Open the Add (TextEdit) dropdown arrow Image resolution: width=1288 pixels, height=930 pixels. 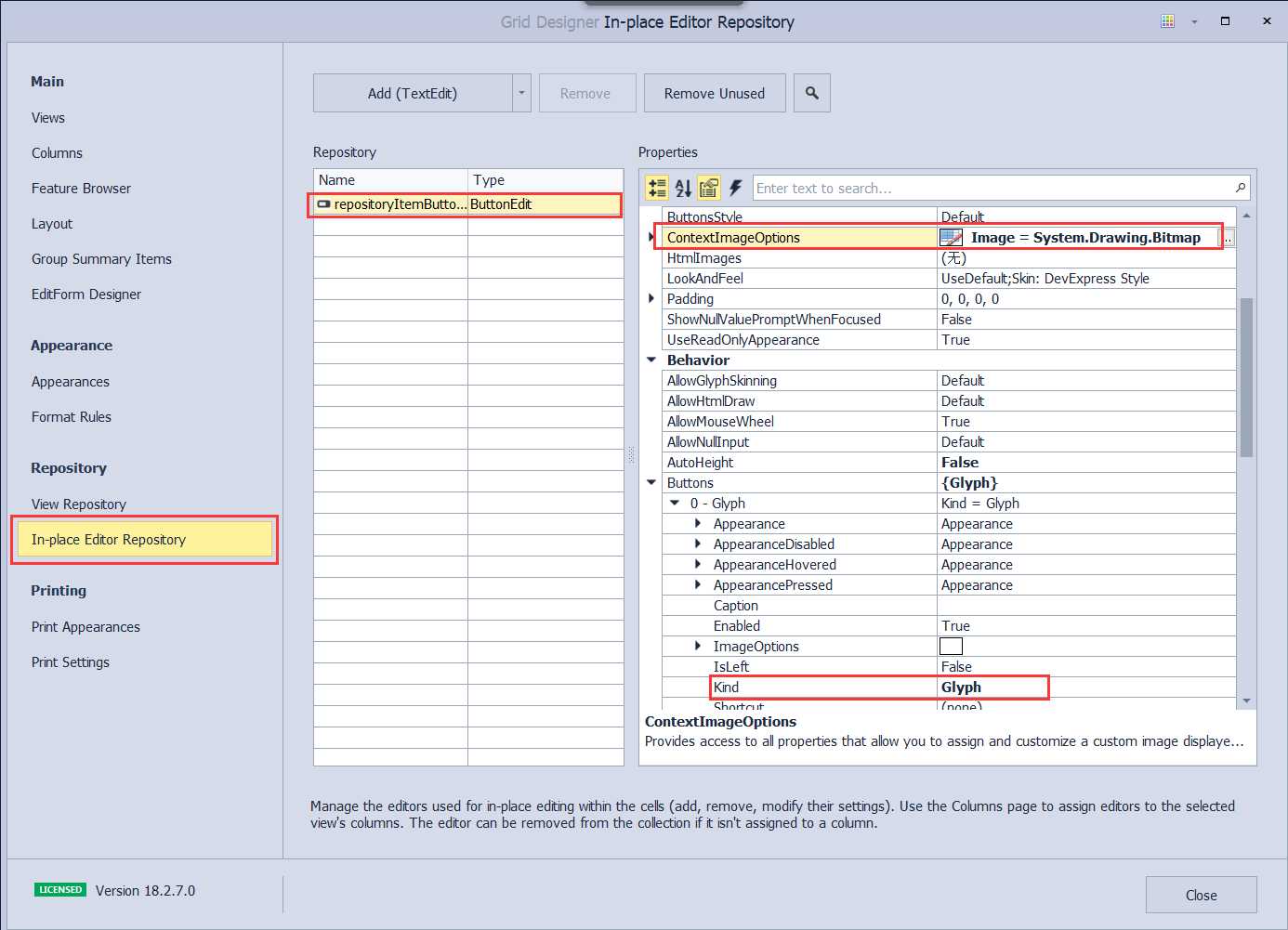click(521, 93)
